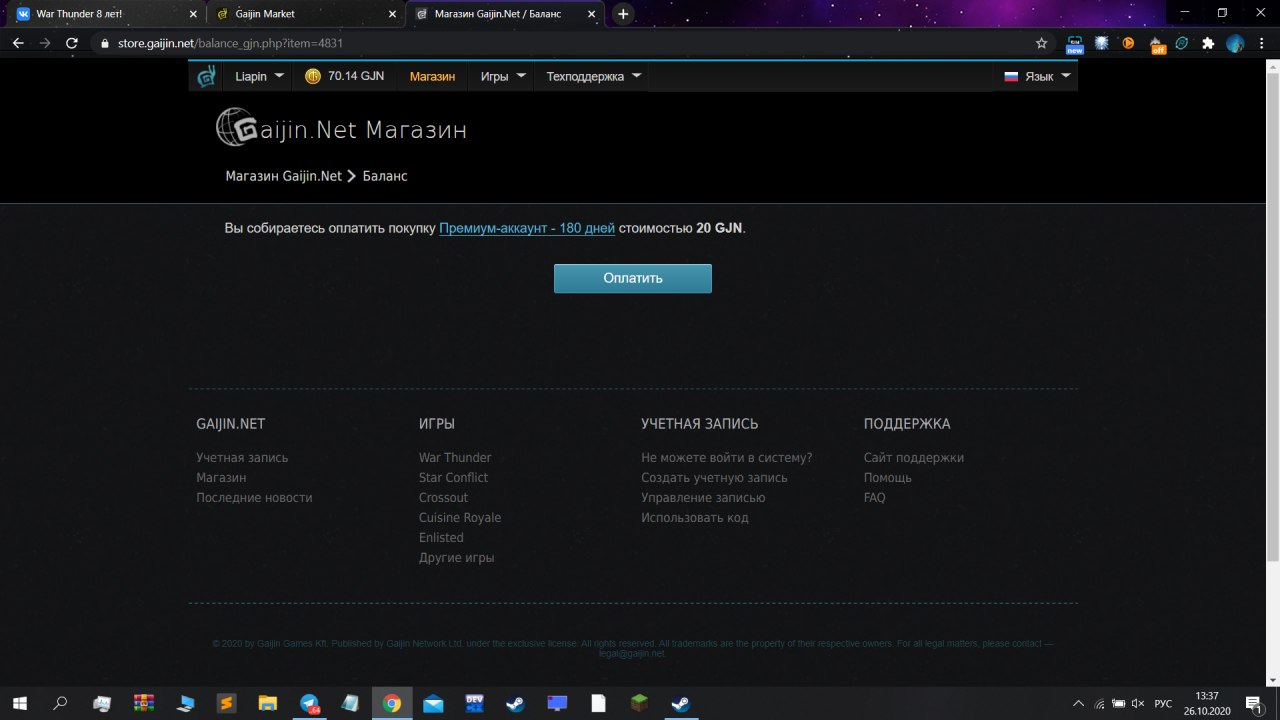The image size is (1280, 720).
Task: Open WinRAR from the taskbar
Action: (144, 703)
